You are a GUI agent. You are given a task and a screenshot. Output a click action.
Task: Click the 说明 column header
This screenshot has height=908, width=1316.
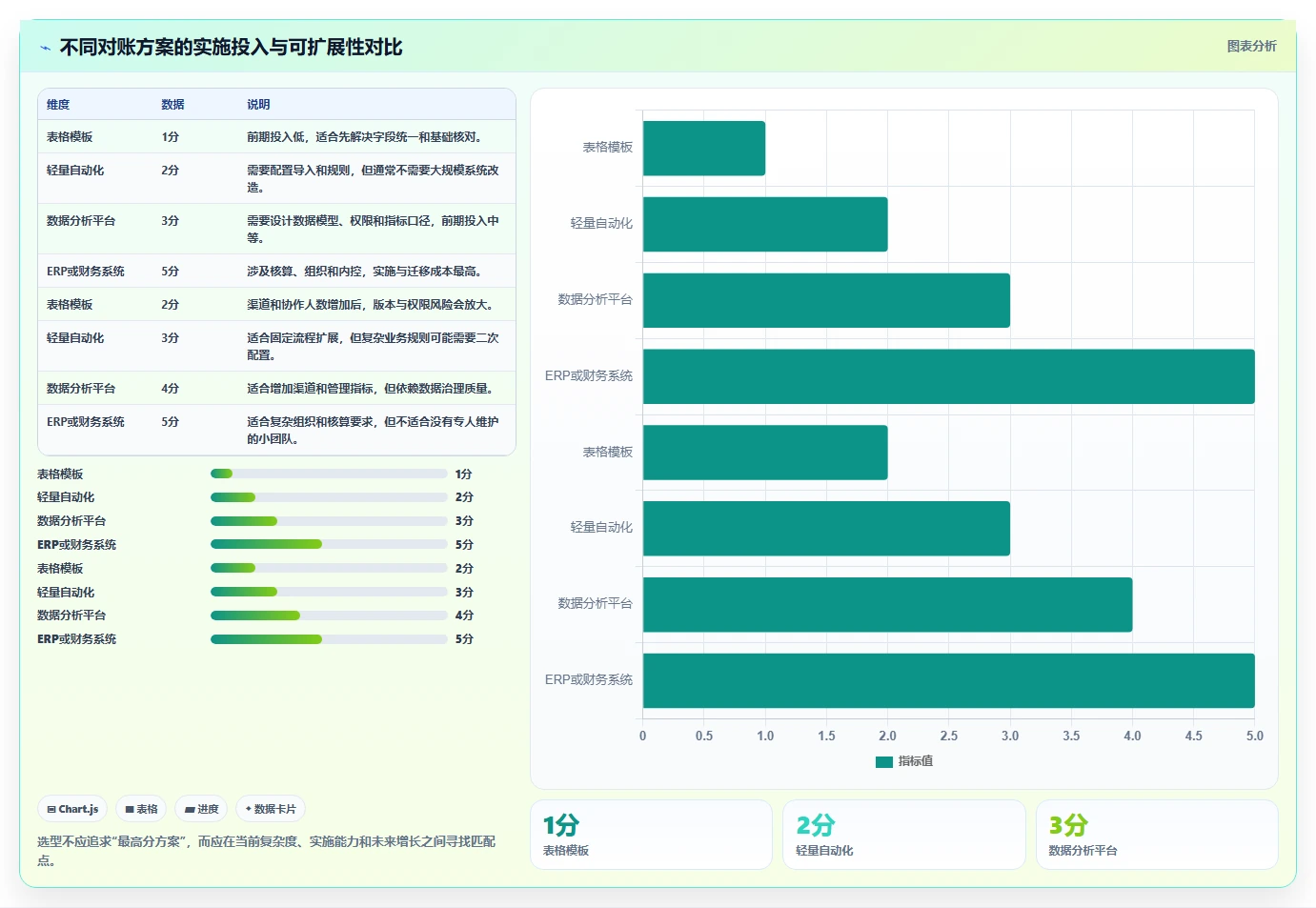click(x=258, y=105)
